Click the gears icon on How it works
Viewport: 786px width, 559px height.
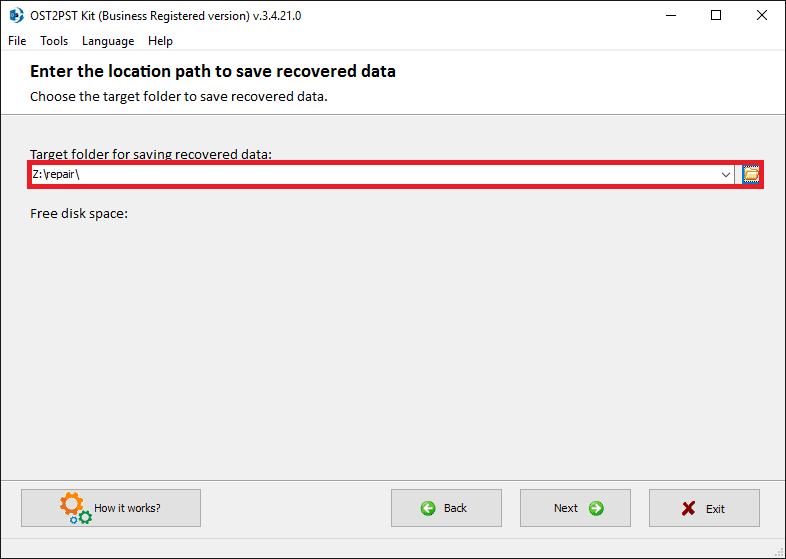coord(76,508)
